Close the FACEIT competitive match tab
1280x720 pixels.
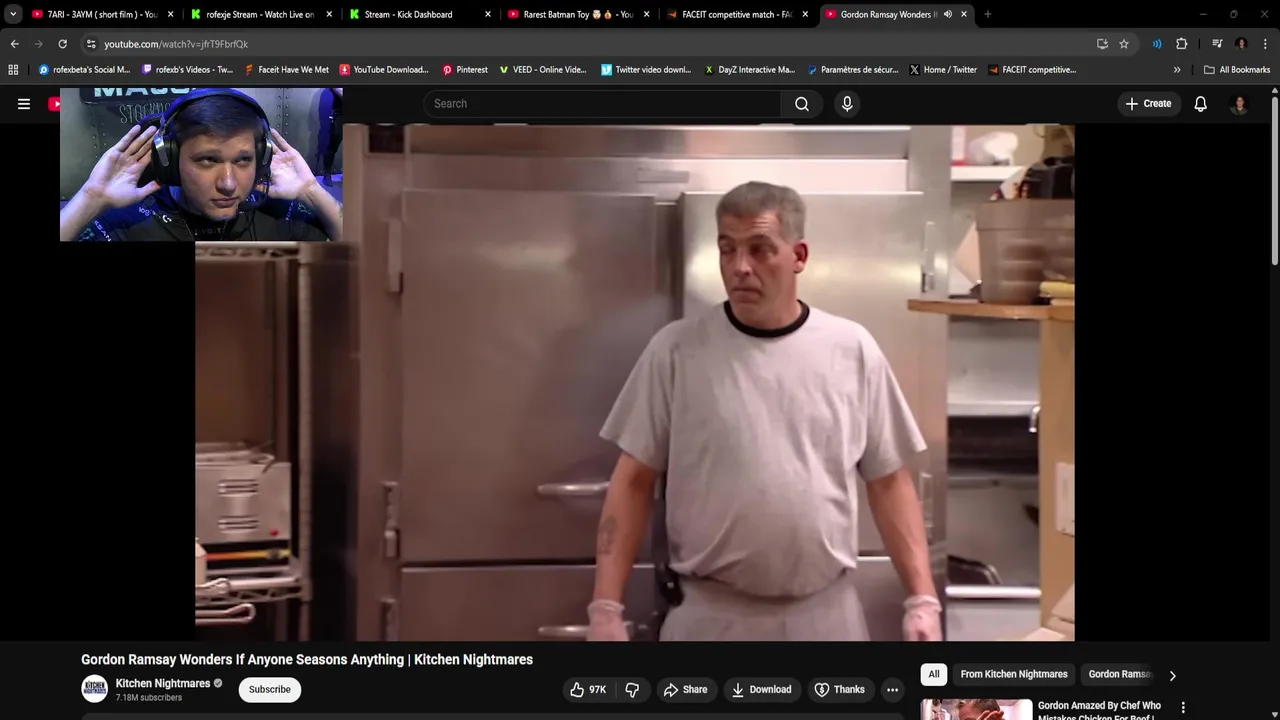[x=805, y=14]
